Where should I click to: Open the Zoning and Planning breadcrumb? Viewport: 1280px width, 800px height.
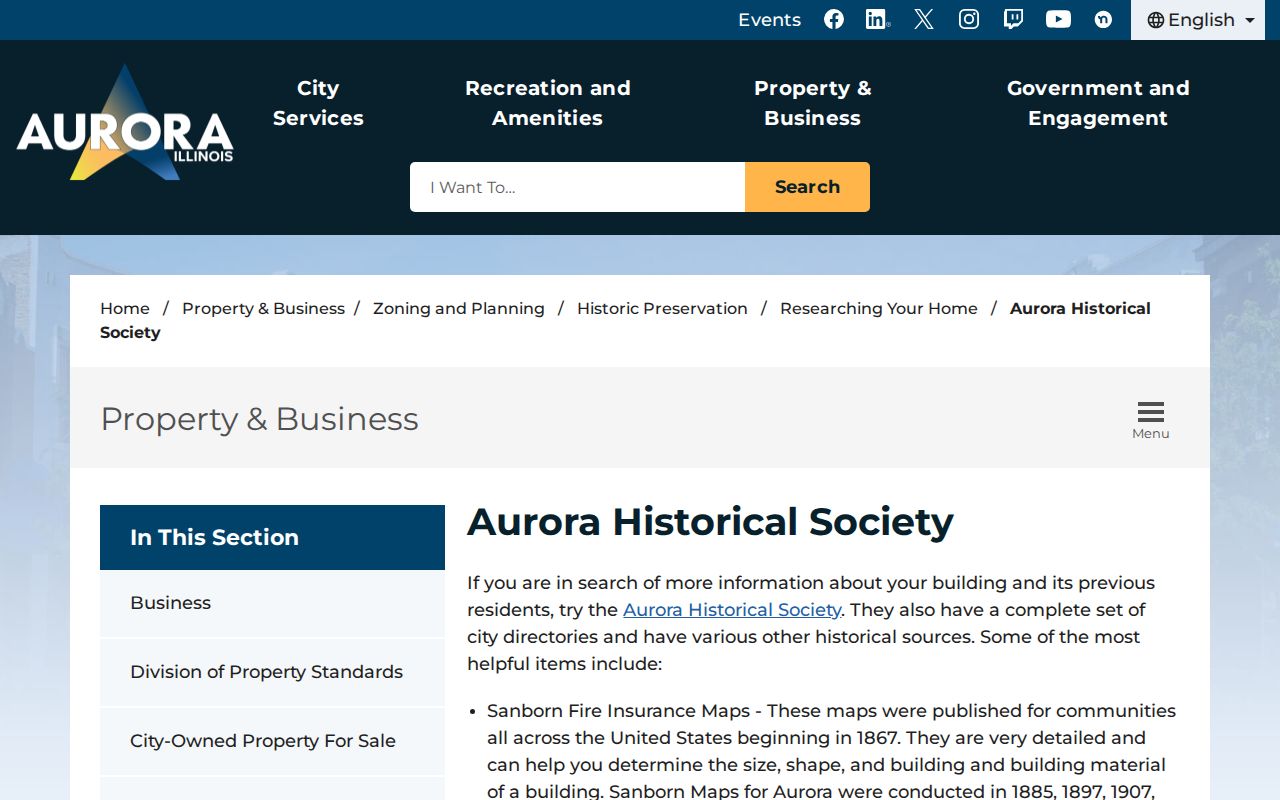(x=459, y=309)
